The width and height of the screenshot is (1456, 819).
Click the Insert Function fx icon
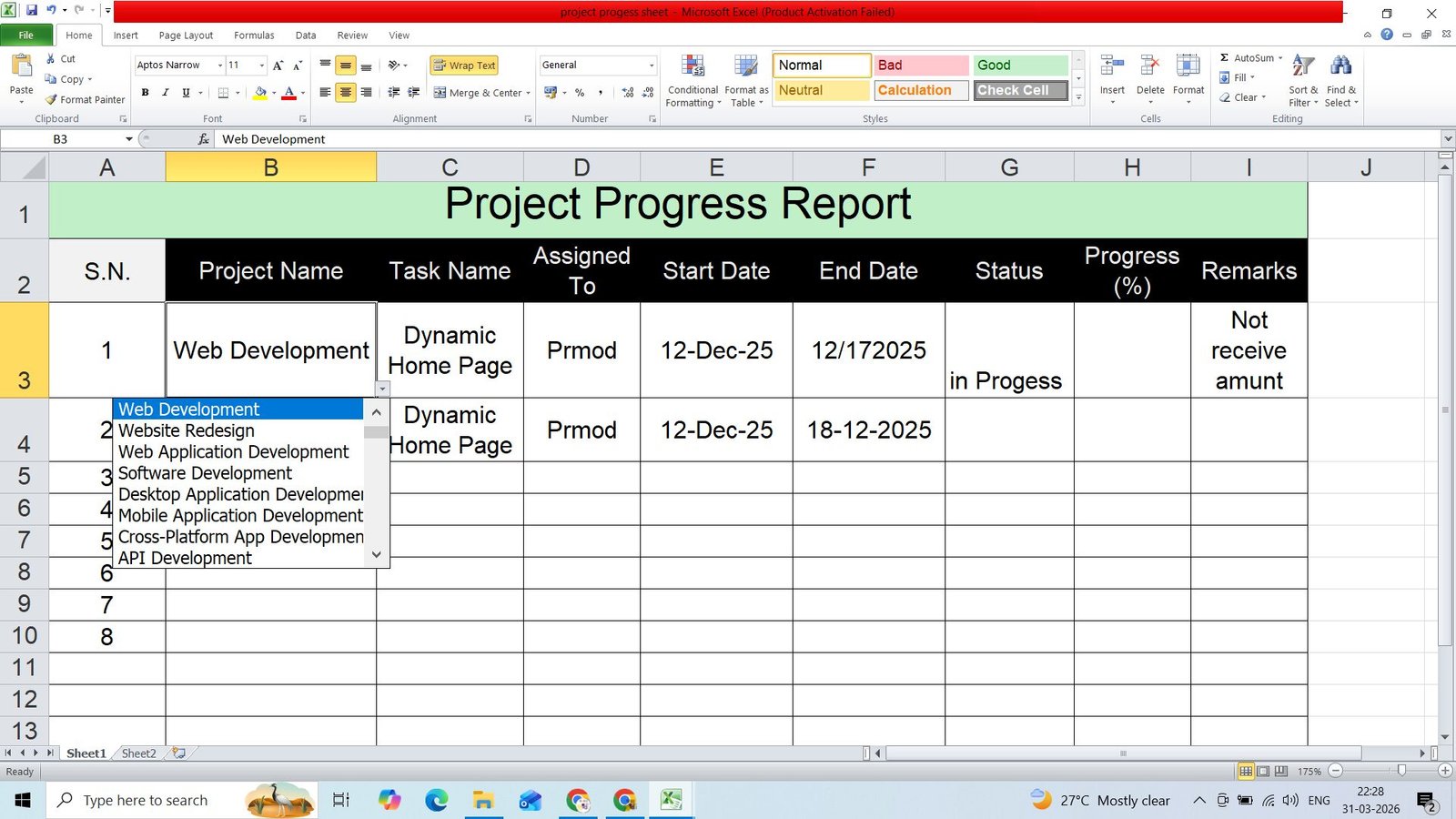[x=204, y=139]
